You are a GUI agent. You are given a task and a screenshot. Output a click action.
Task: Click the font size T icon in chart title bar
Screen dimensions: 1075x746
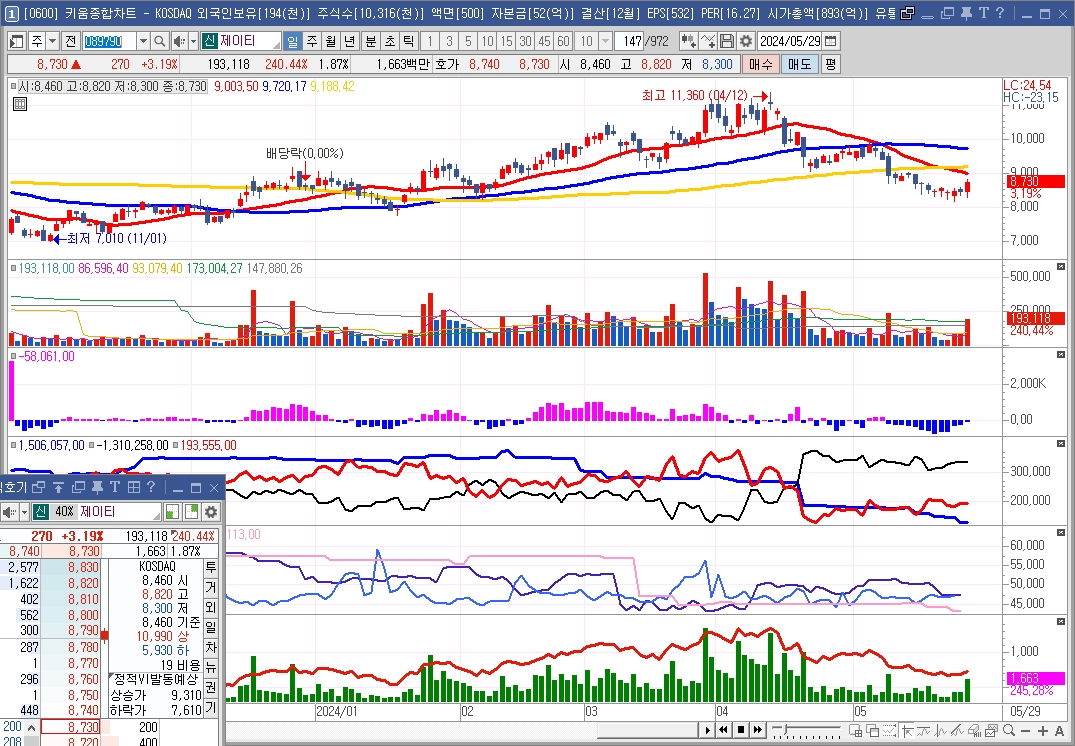[983, 13]
